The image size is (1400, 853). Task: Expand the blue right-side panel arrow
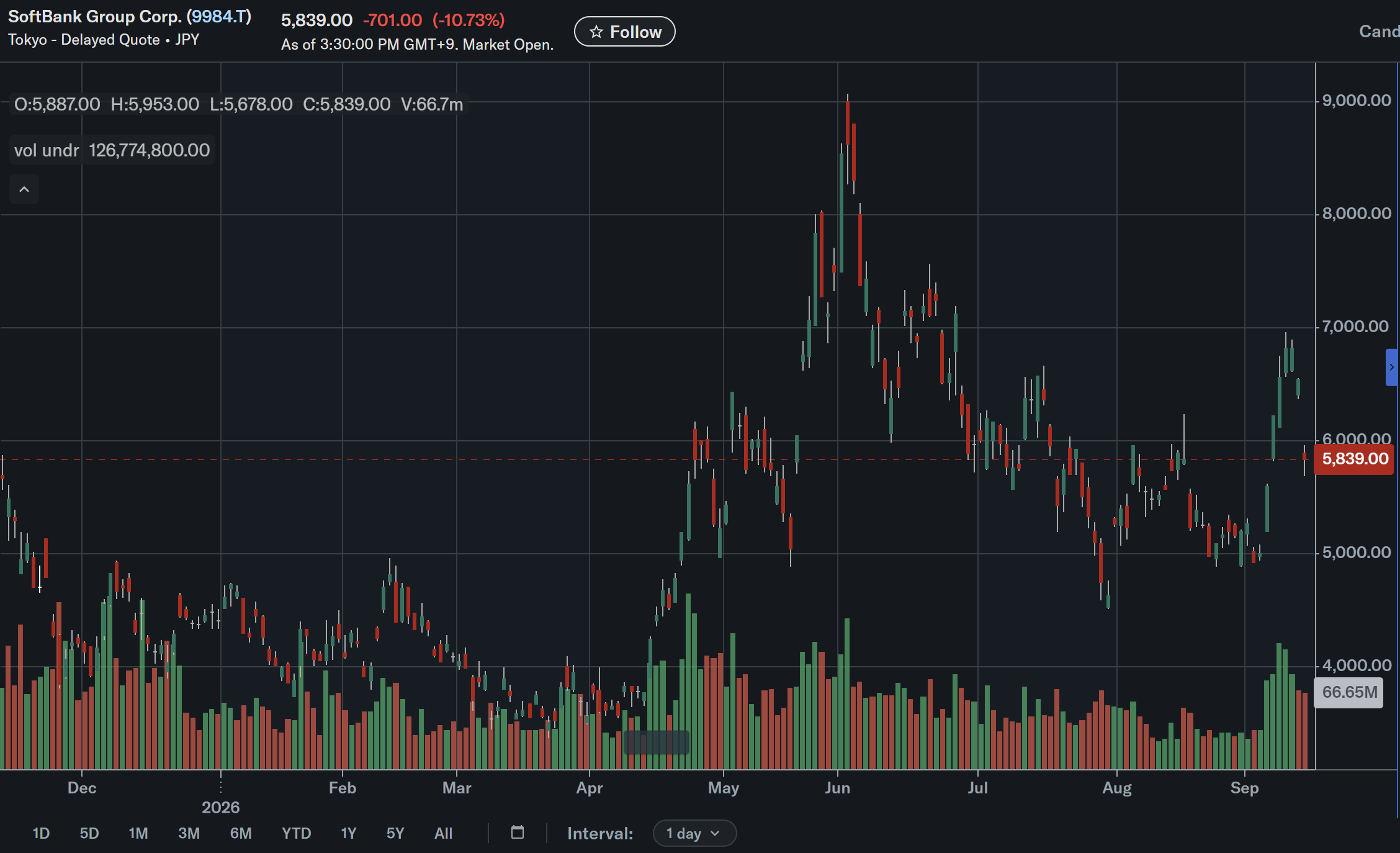point(1392,368)
